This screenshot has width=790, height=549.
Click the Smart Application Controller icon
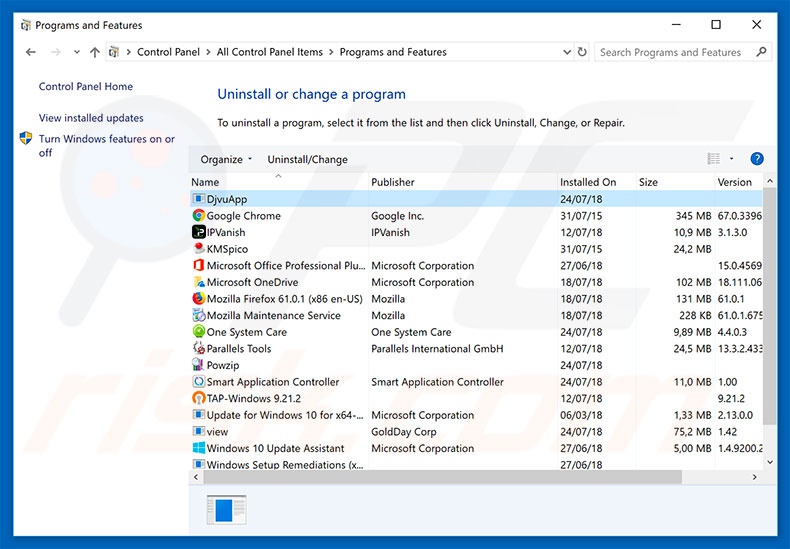point(199,382)
